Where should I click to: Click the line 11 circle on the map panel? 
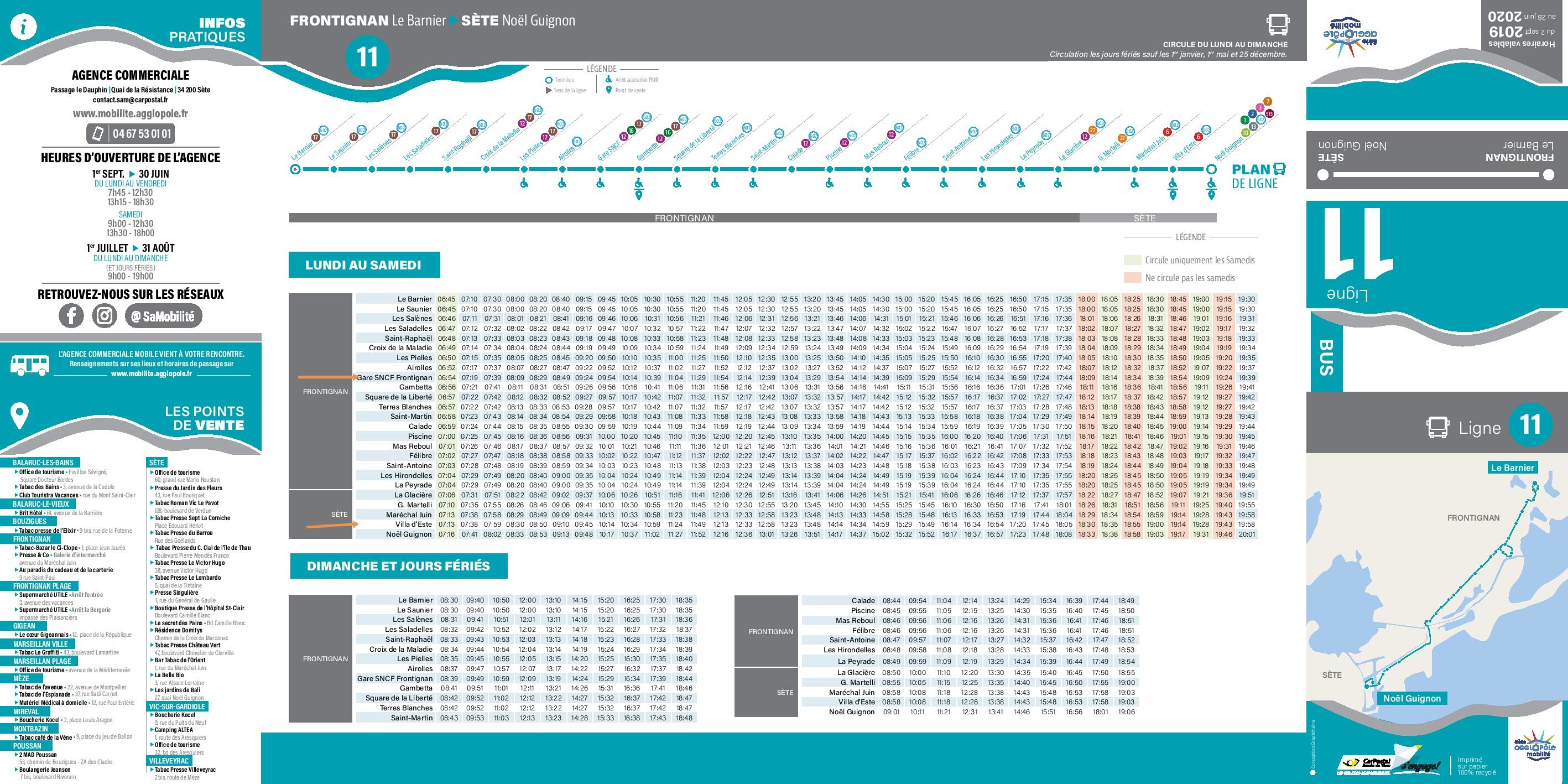(1531, 424)
